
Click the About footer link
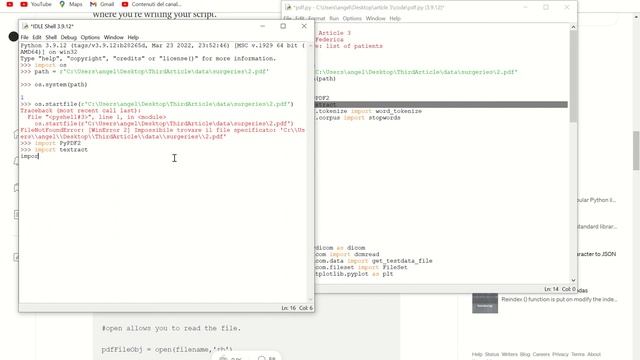click(x=594, y=354)
